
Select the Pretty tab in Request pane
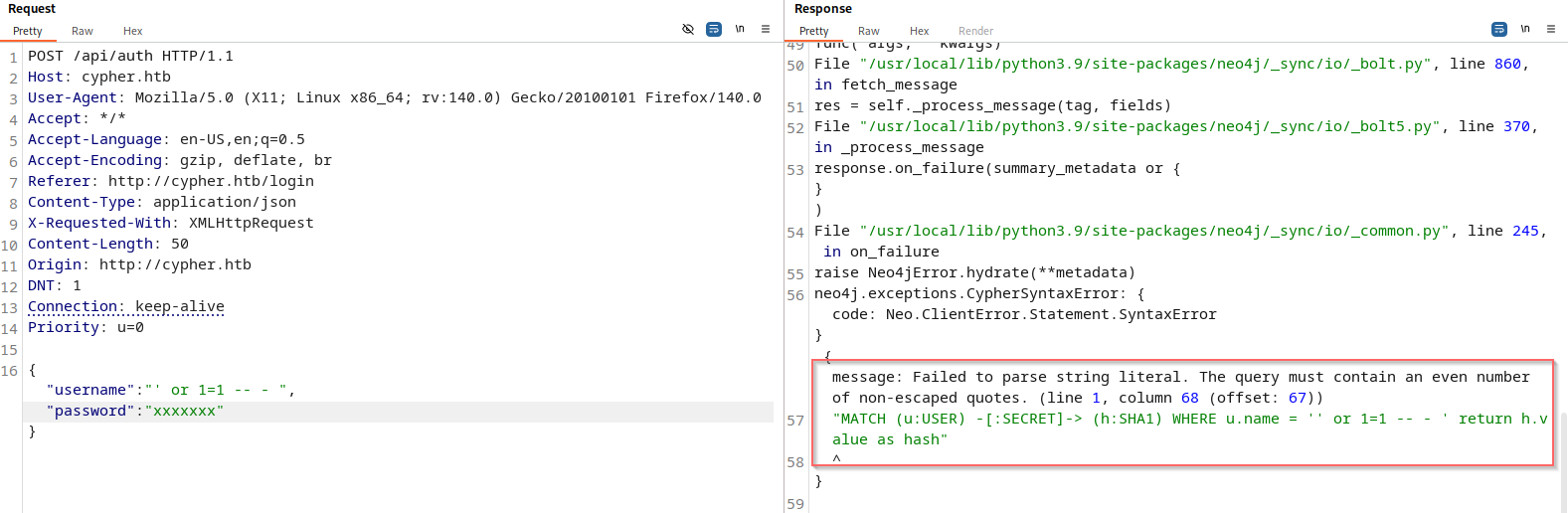pos(28,31)
